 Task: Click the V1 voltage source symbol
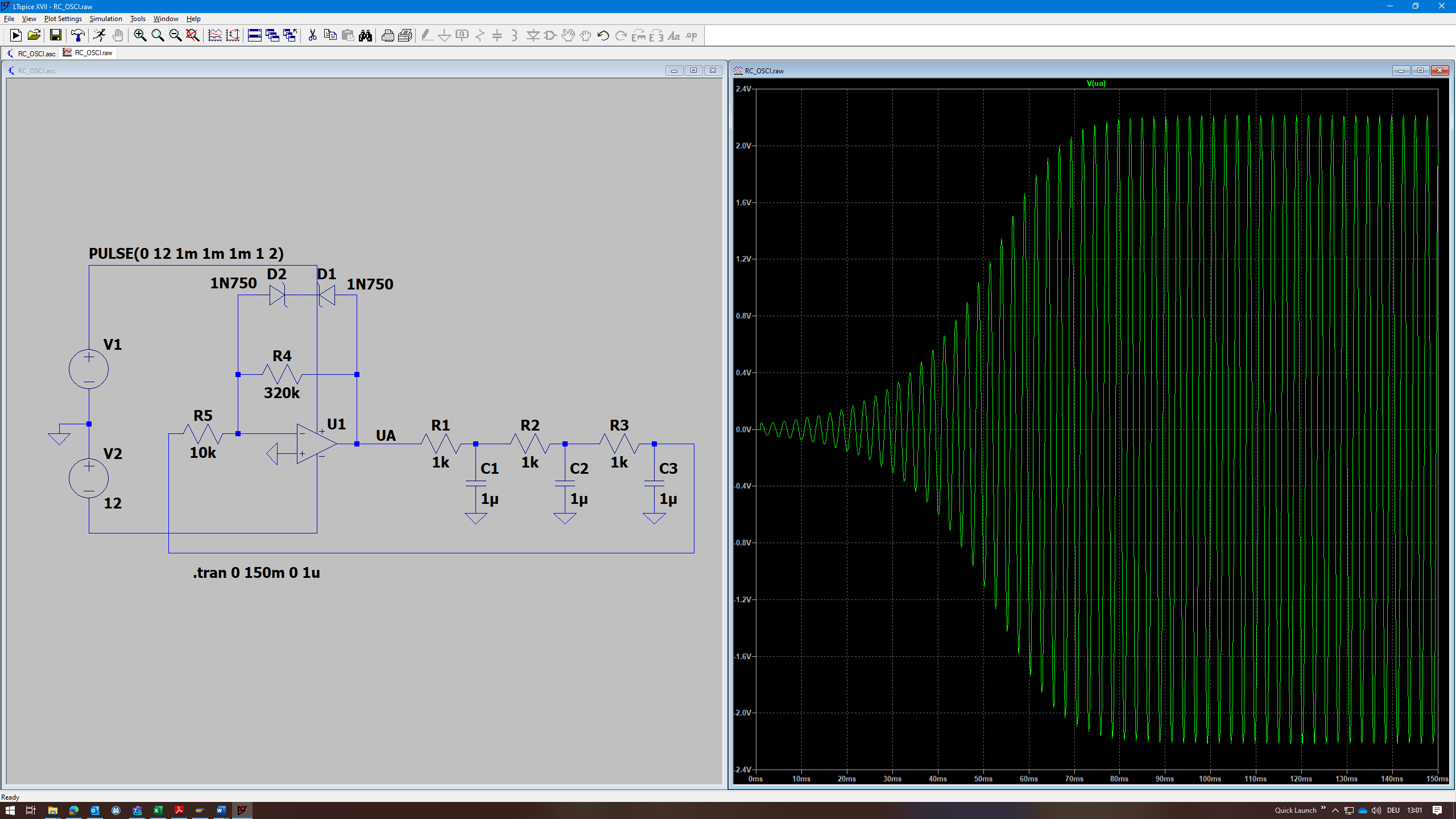tap(89, 369)
